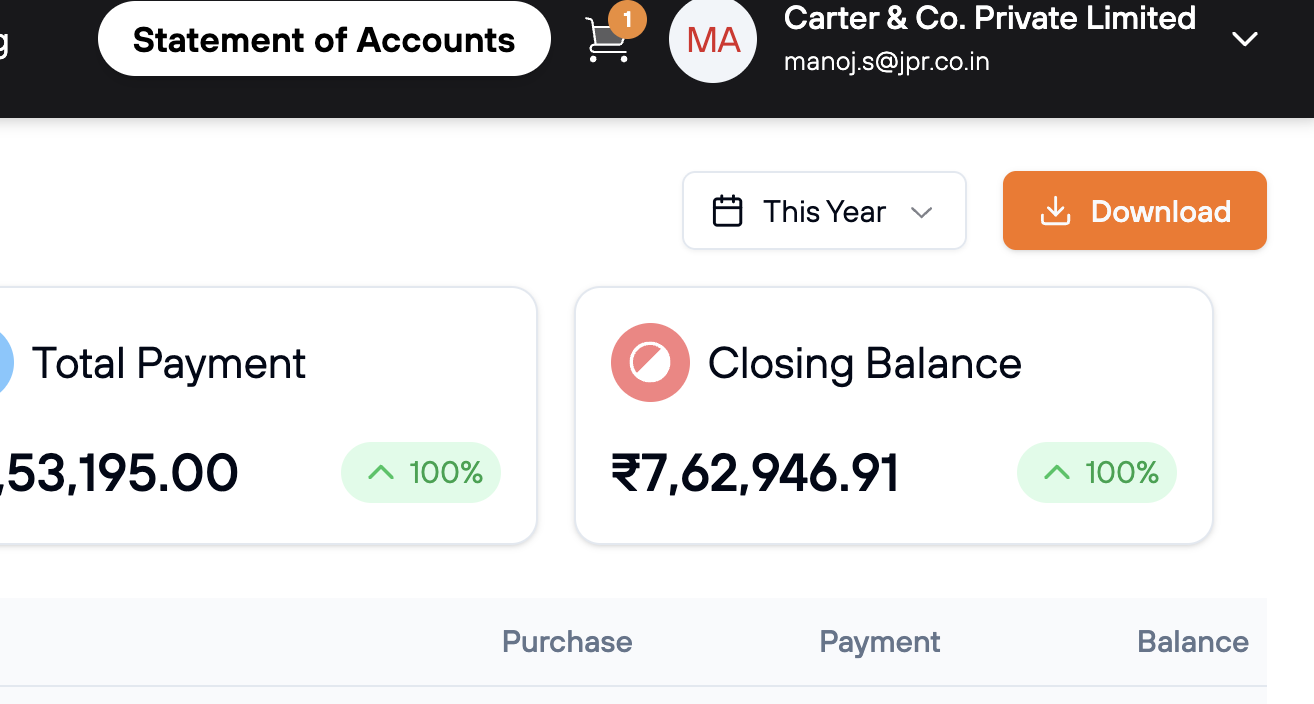Click the Purchase column header
The height and width of the screenshot is (704, 1314).
[567, 642]
